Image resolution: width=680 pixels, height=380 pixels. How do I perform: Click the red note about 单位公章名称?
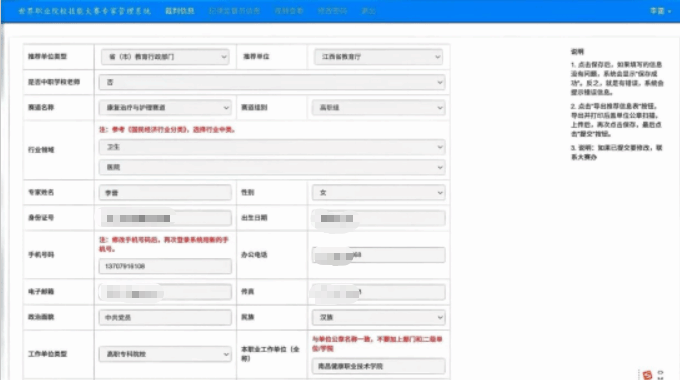click(x=377, y=344)
